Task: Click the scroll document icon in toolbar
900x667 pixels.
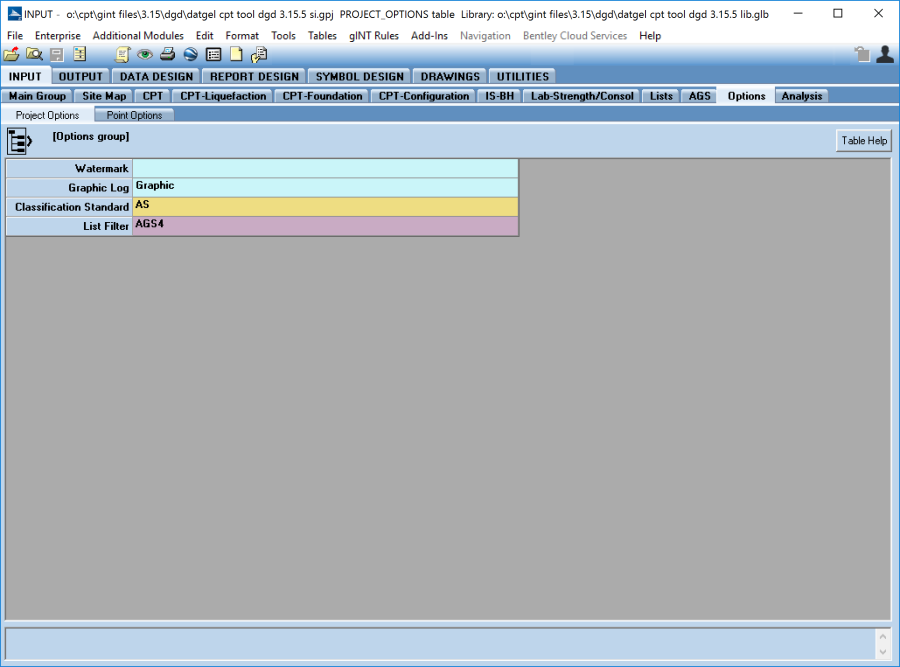Action: (x=122, y=55)
